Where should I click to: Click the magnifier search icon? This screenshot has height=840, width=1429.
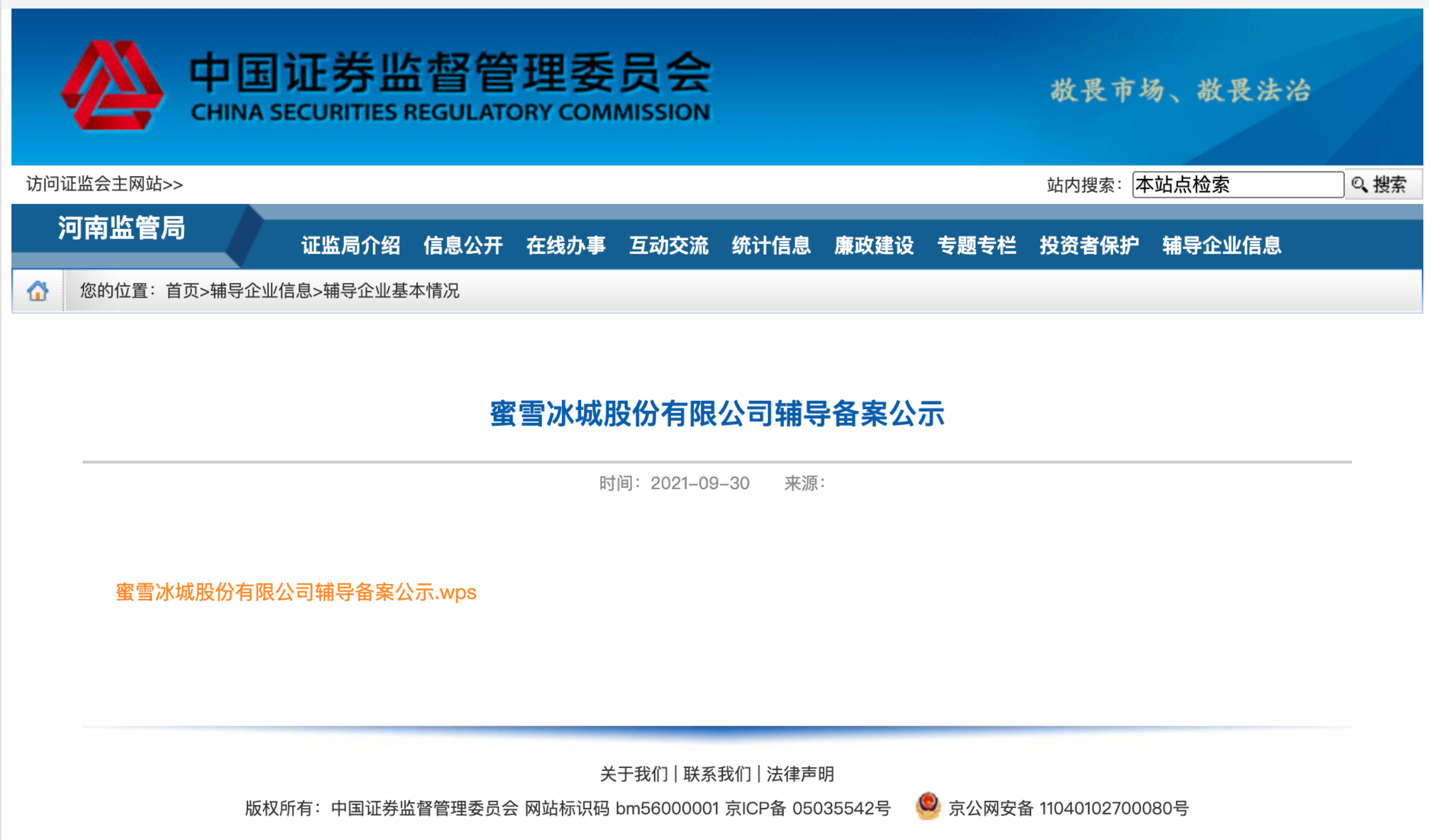1359,185
